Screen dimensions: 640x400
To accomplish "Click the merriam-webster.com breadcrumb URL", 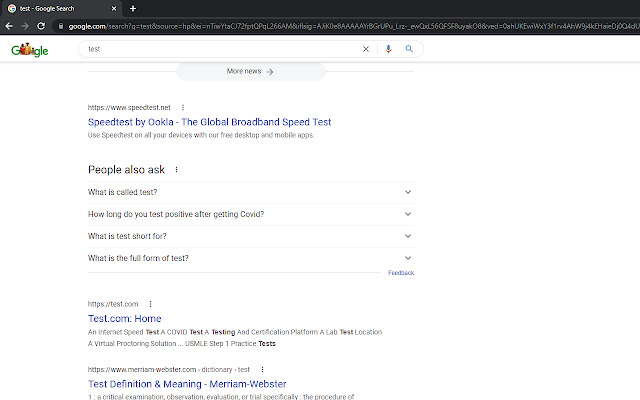I will (x=169, y=369).
